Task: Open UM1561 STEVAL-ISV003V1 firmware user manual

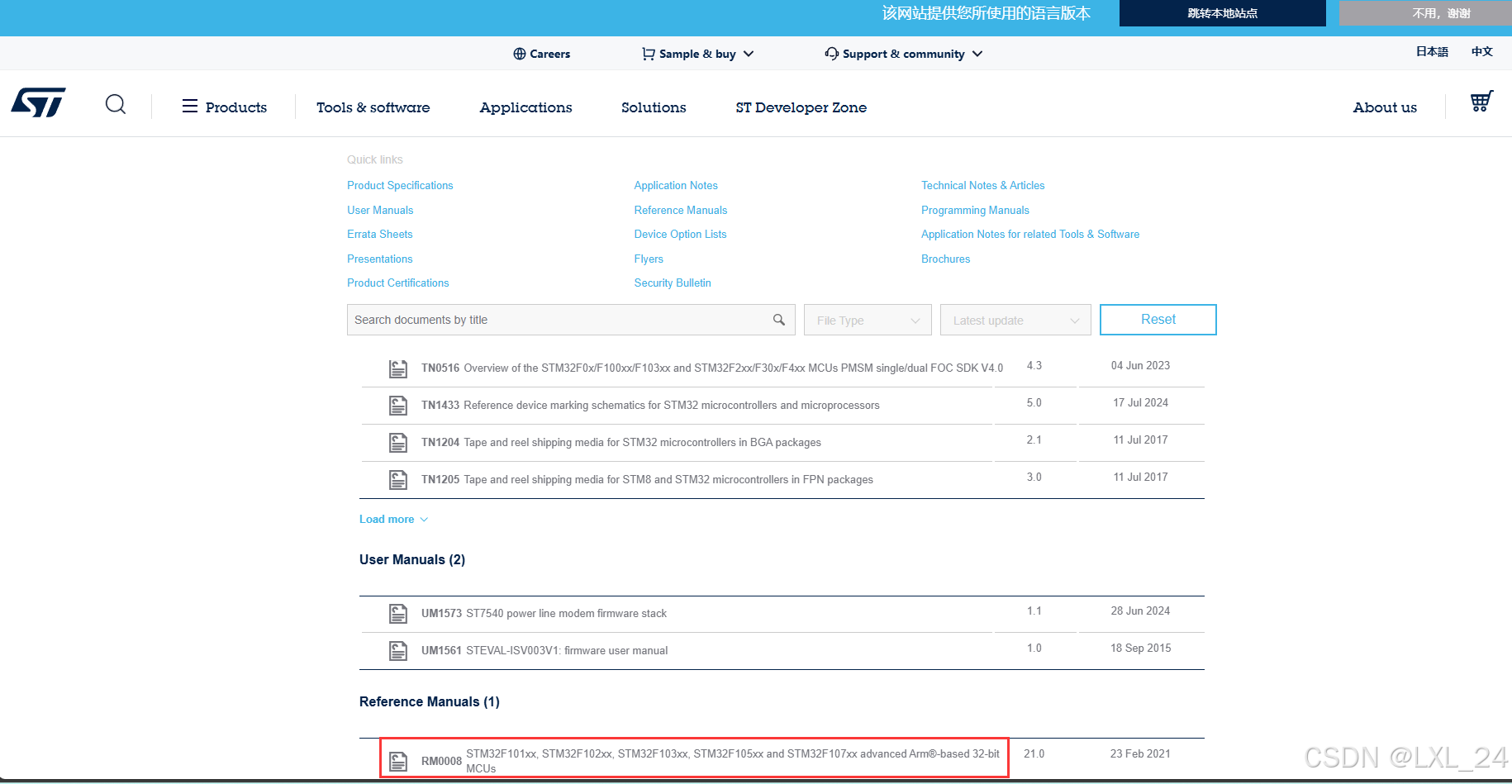Action: [x=544, y=651]
